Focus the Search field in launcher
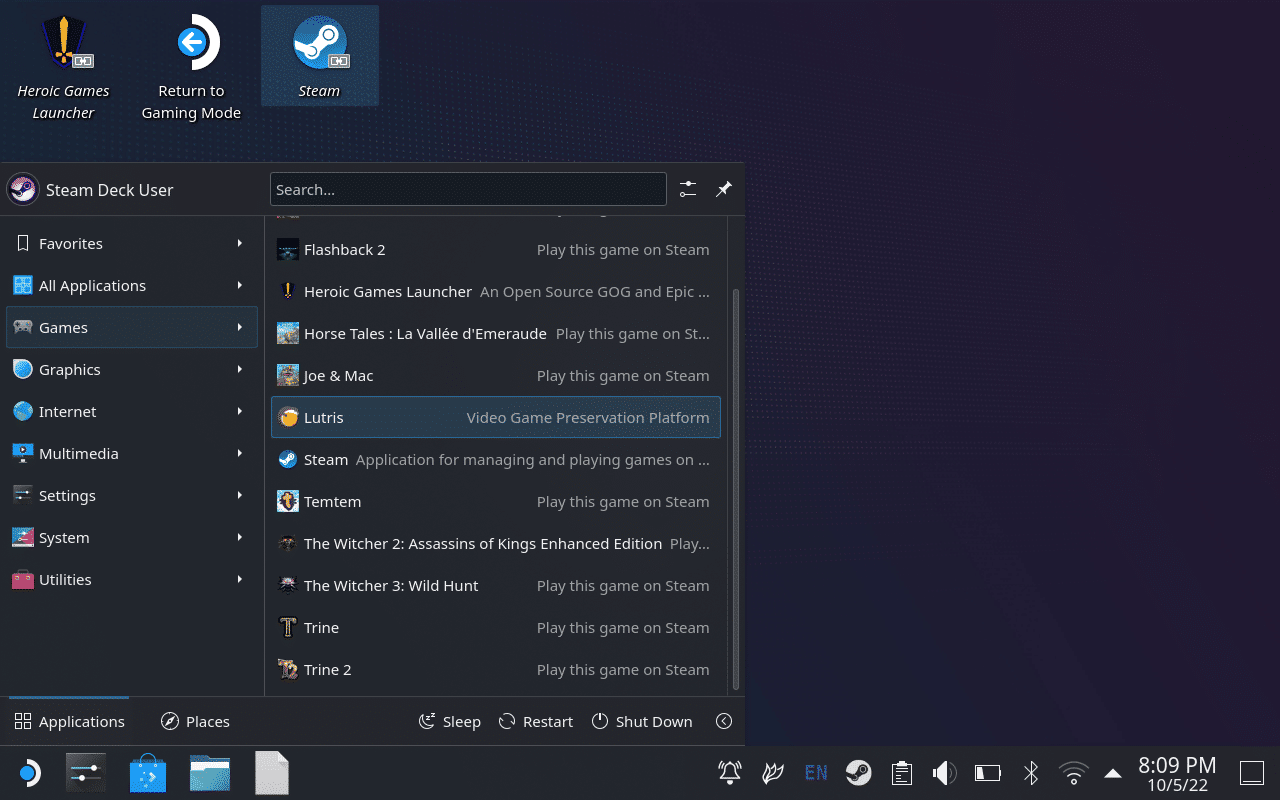Viewport: 1280px width, 800px height. click(x=468, y=189)
